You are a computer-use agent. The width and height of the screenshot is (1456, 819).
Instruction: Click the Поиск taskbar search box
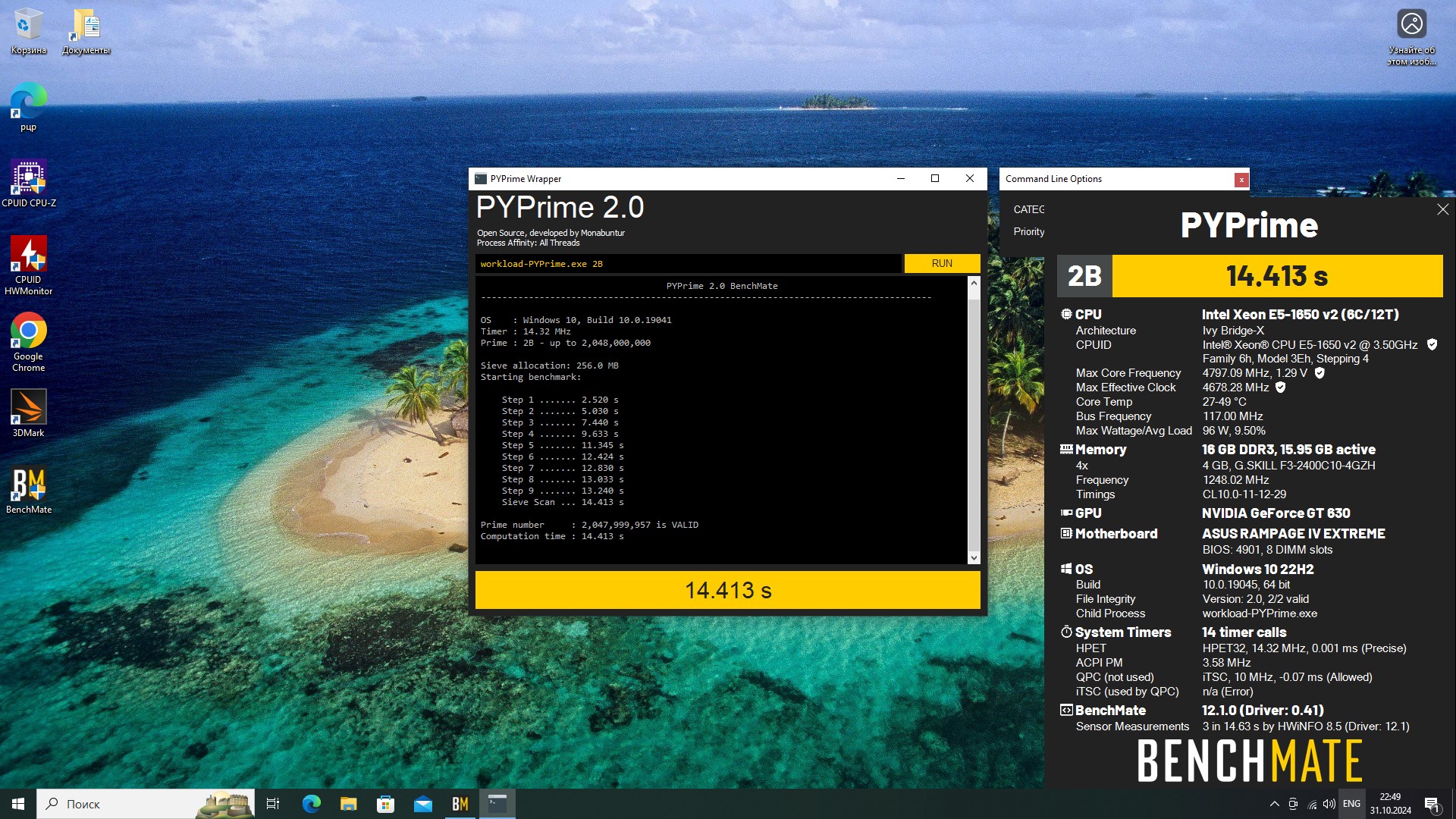(x=146, y=804)
